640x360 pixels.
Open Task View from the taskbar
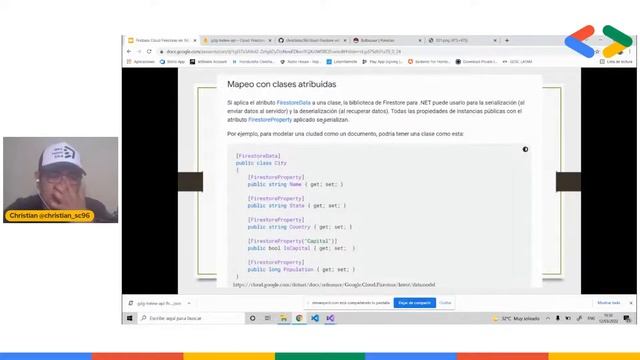(268, 318)
